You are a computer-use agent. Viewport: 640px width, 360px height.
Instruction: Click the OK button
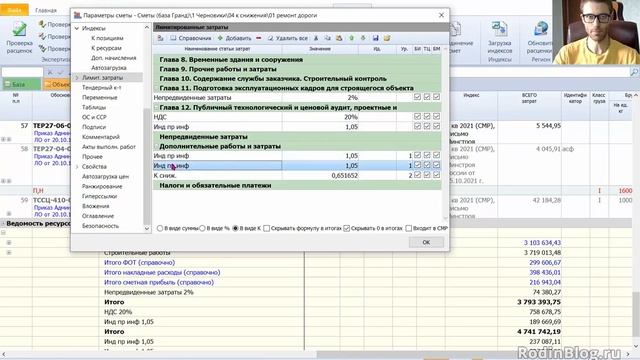coord(426,242)
